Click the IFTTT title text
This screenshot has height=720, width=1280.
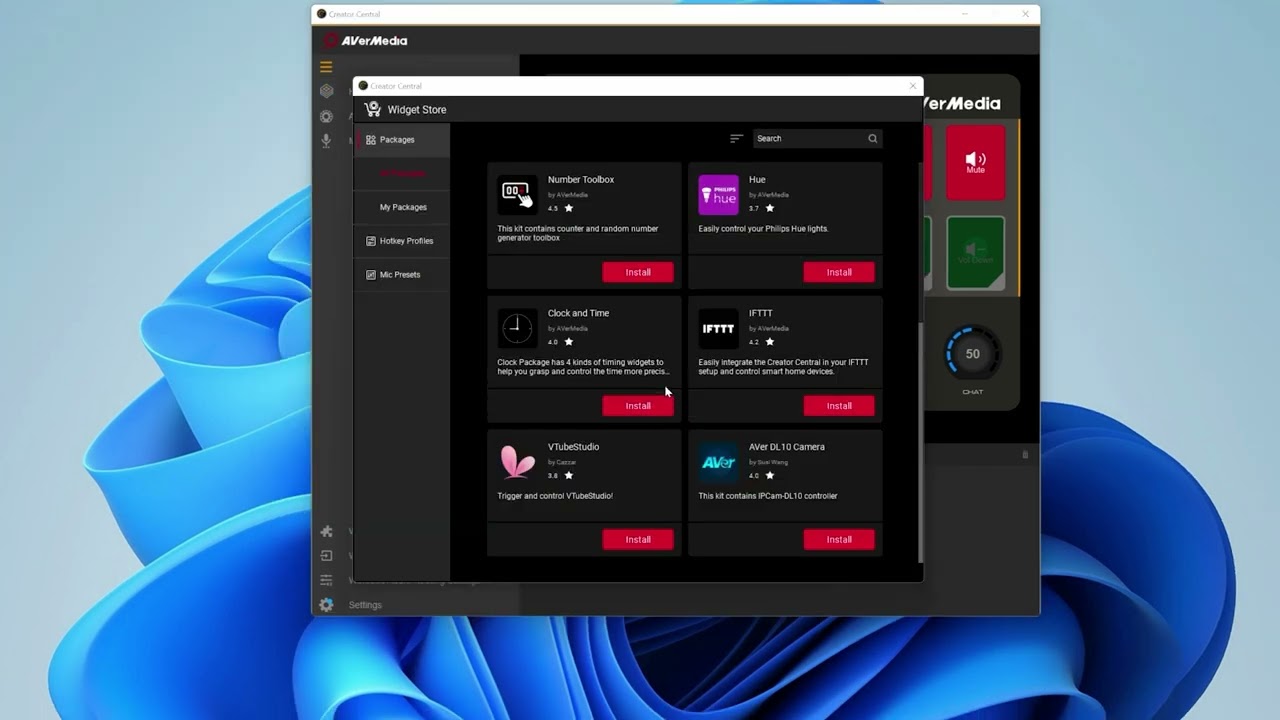pyautogui.click(x=760, y=313)
